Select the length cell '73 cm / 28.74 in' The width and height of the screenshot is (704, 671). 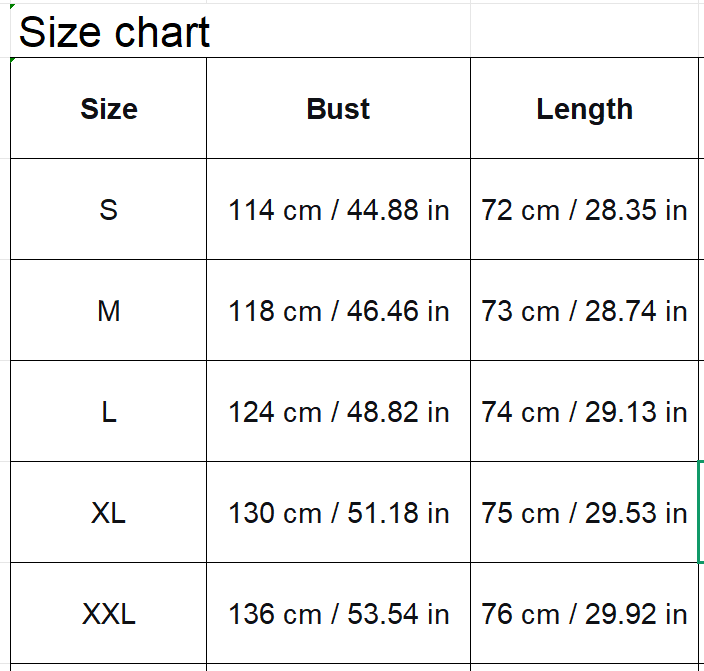point(584,311)
